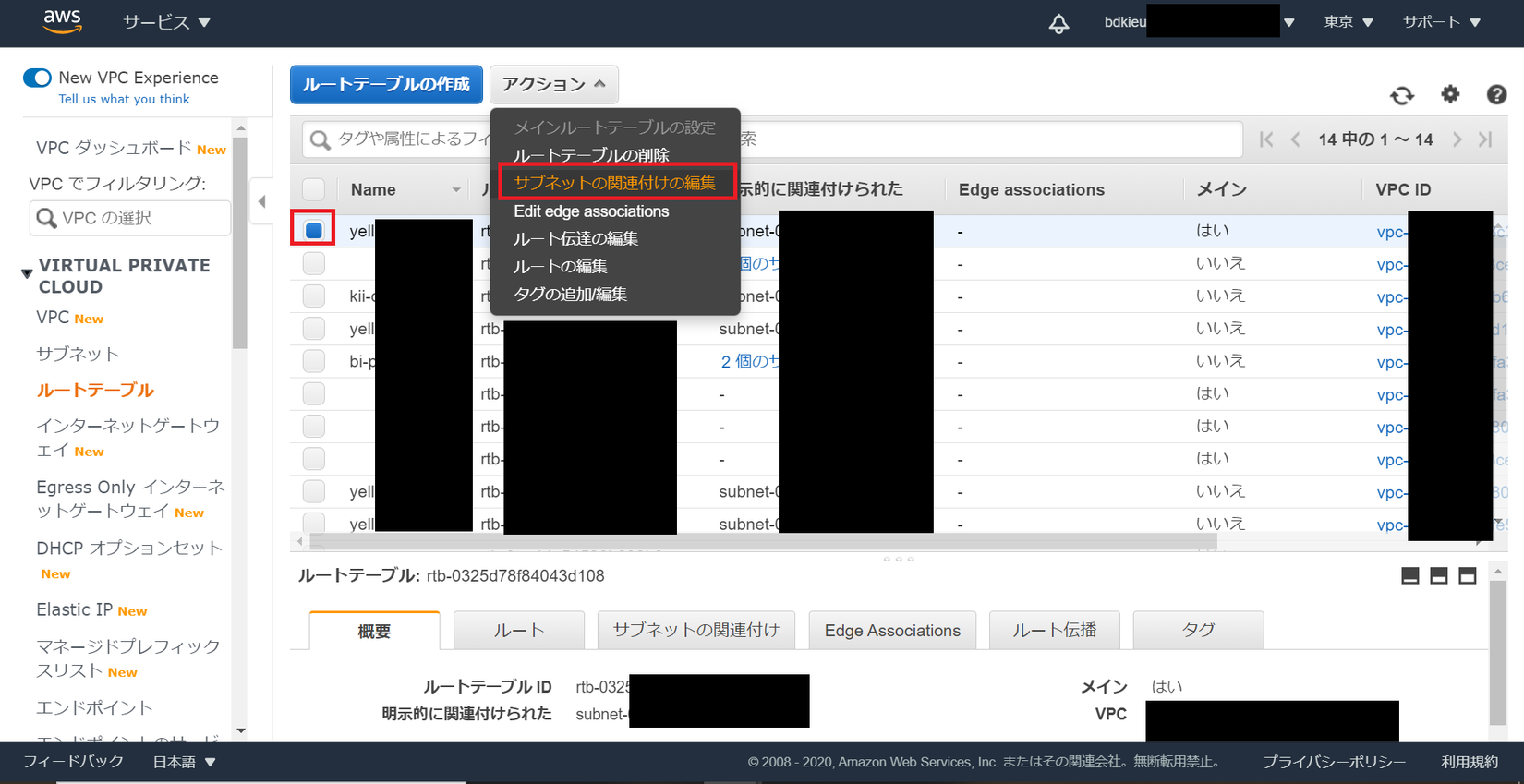Go to the next page arrow

1457,139
